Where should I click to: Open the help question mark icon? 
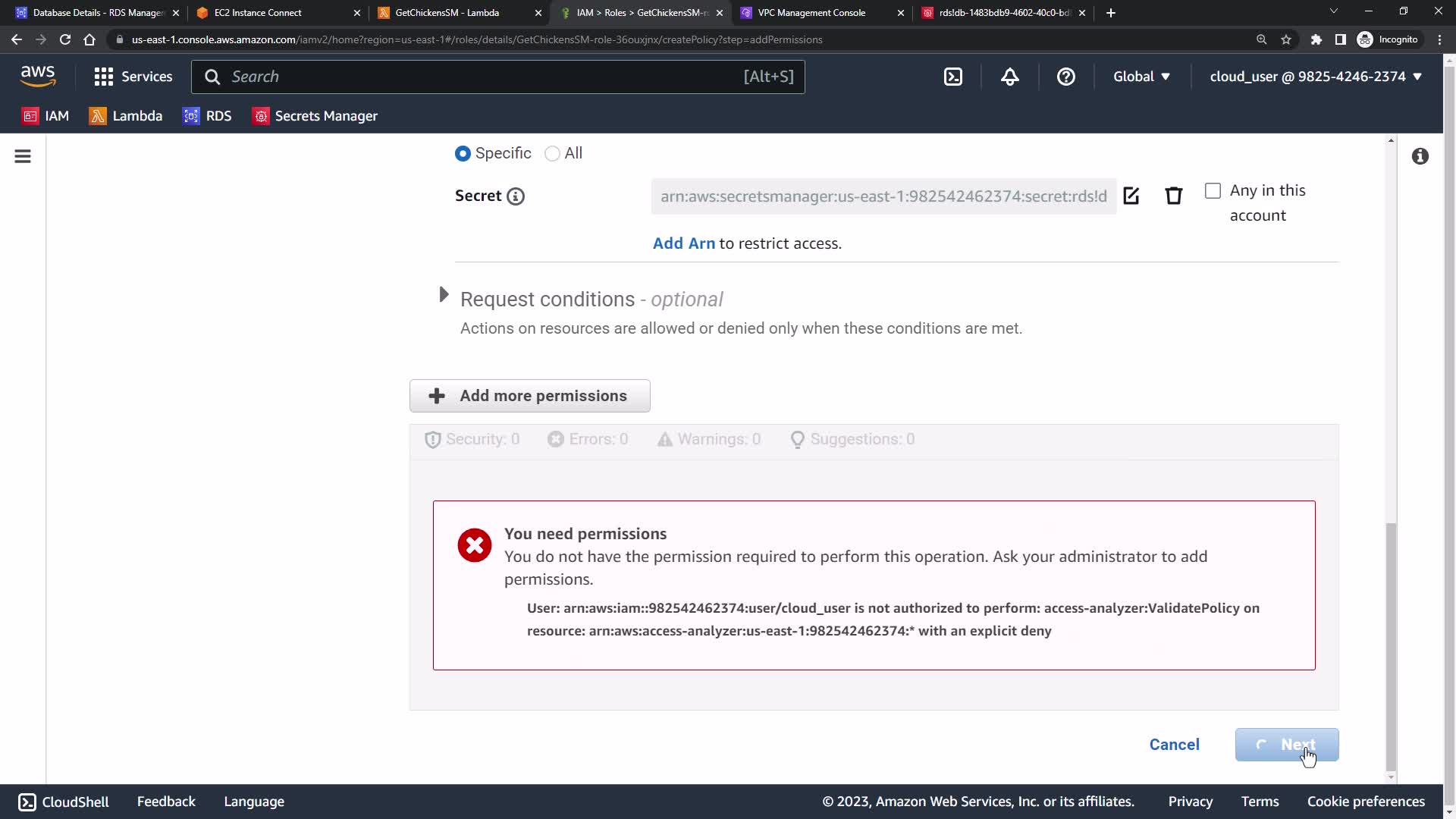[x=1065, y=77]
